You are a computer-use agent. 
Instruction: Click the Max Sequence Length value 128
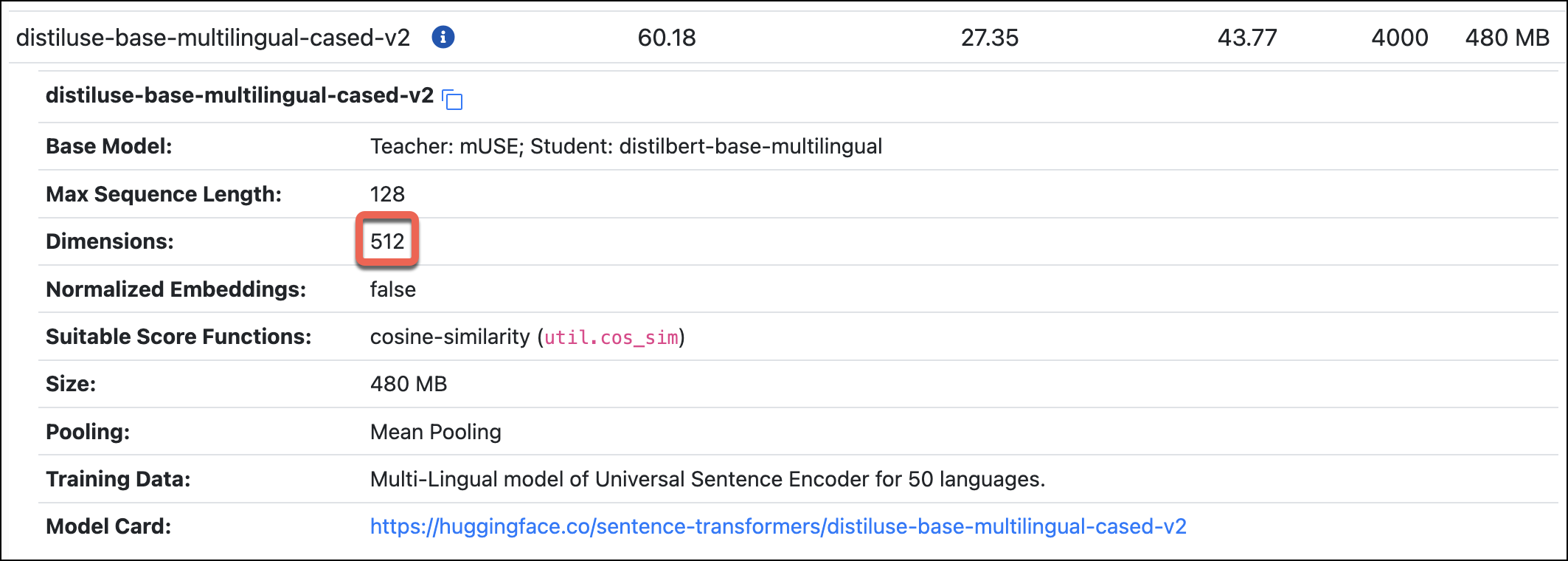click(x=387, y=194)
